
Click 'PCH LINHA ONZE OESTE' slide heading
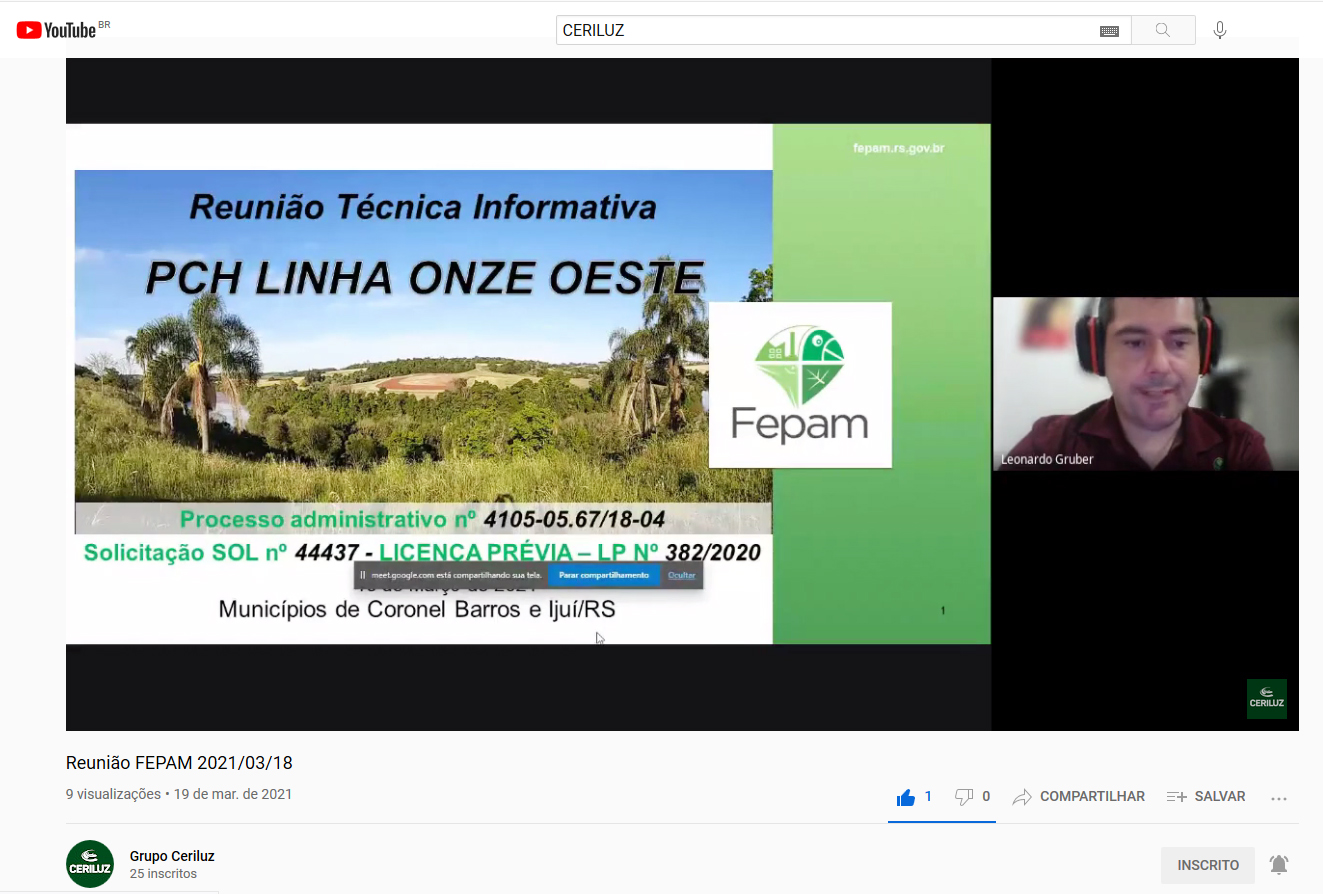[x=425, y=278]
